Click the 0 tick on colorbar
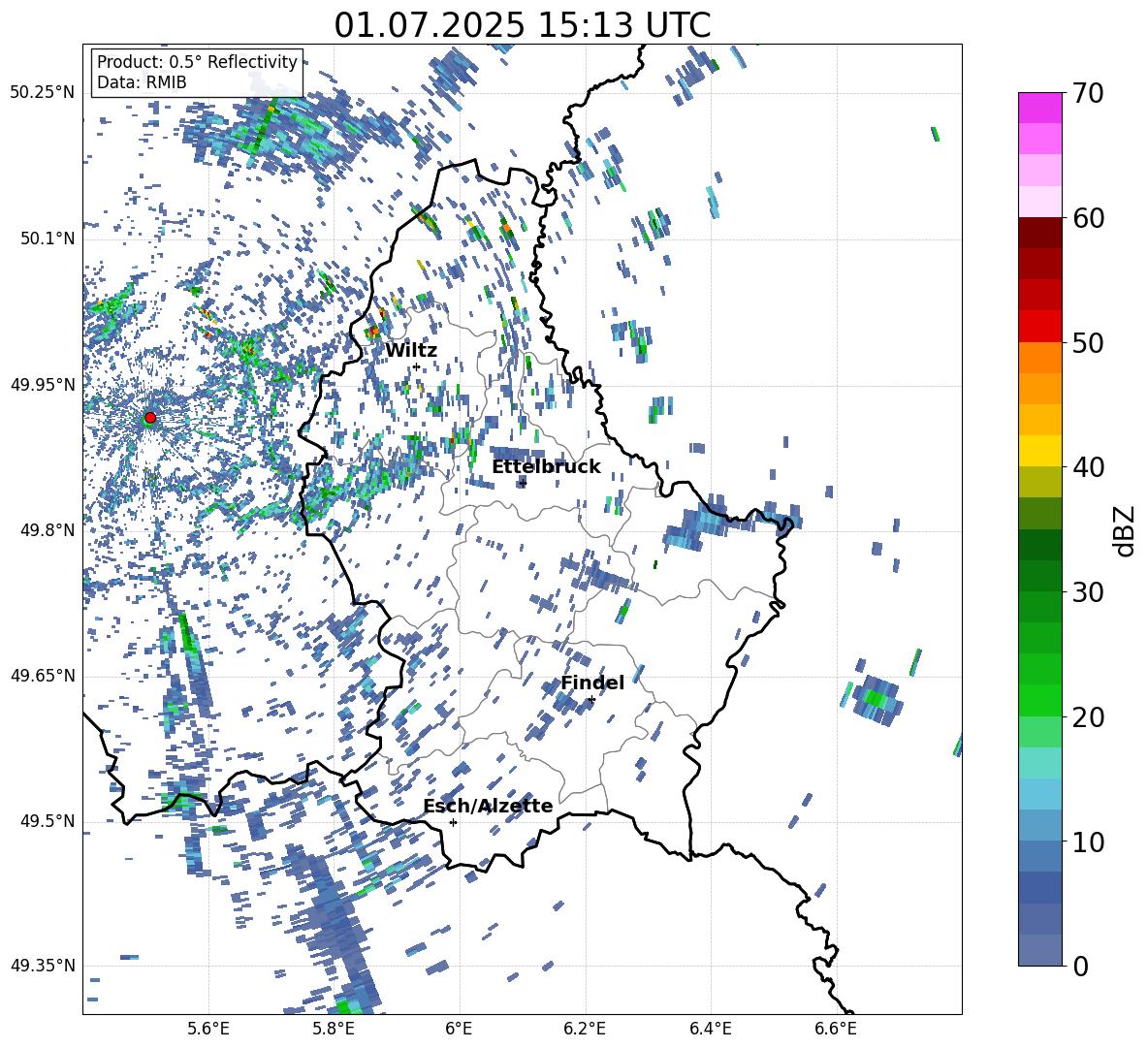Image resolution: width=1148 pixels, height=1048 pixels. [x=1080, y=966]
